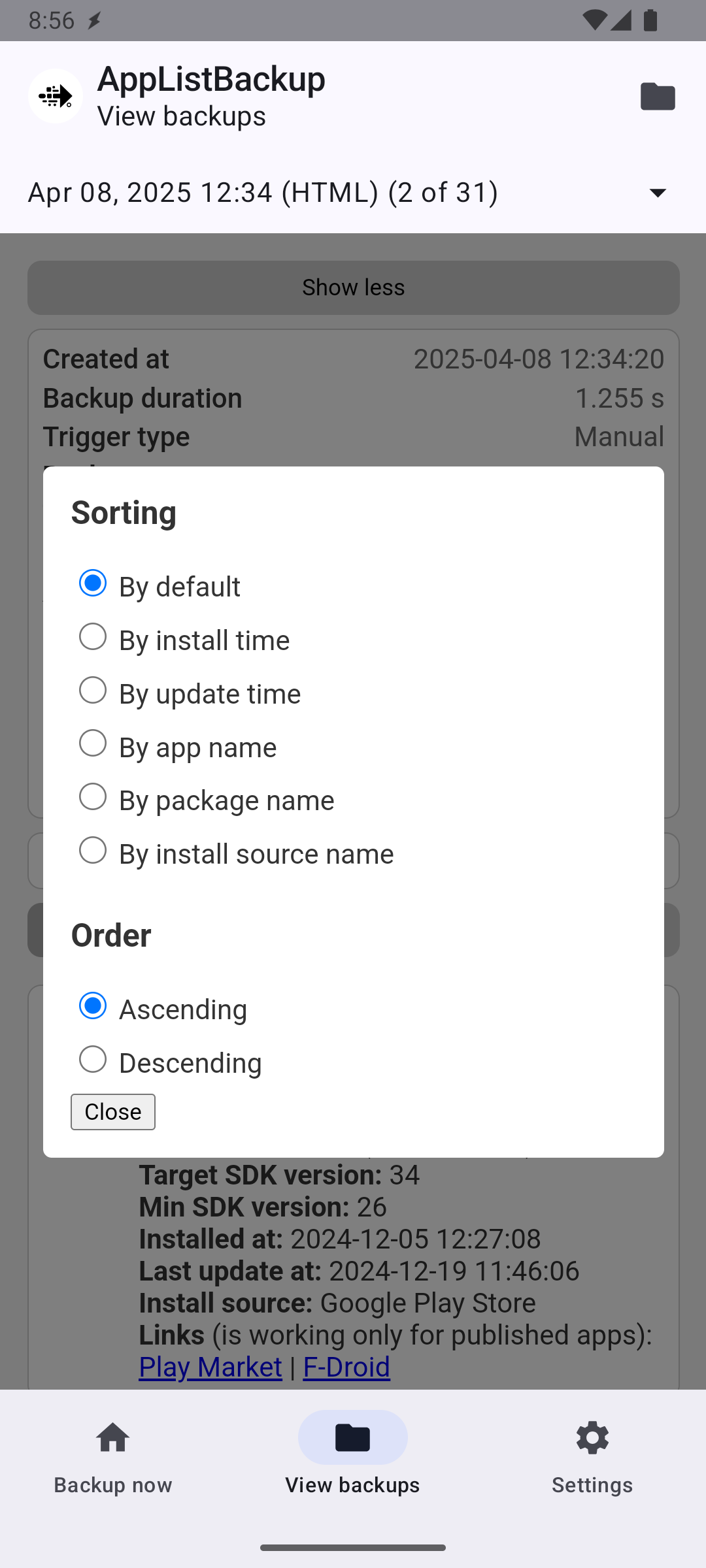Select Ascending order radio button
706x1568 pixels.
pyautogui.click(x=93, y=1006)
